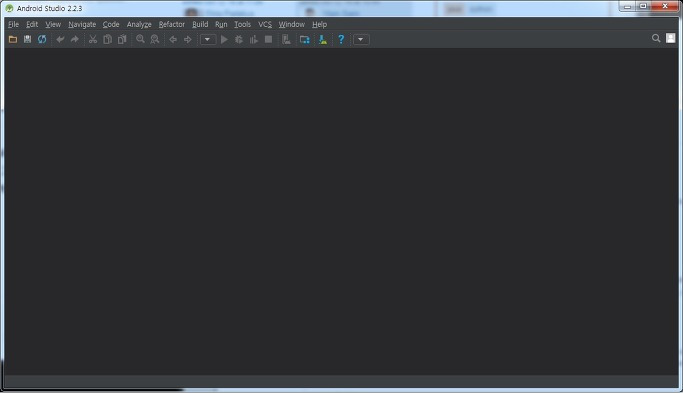
Task: Open the SDK Manager icon
Action: tap(323, 40)
